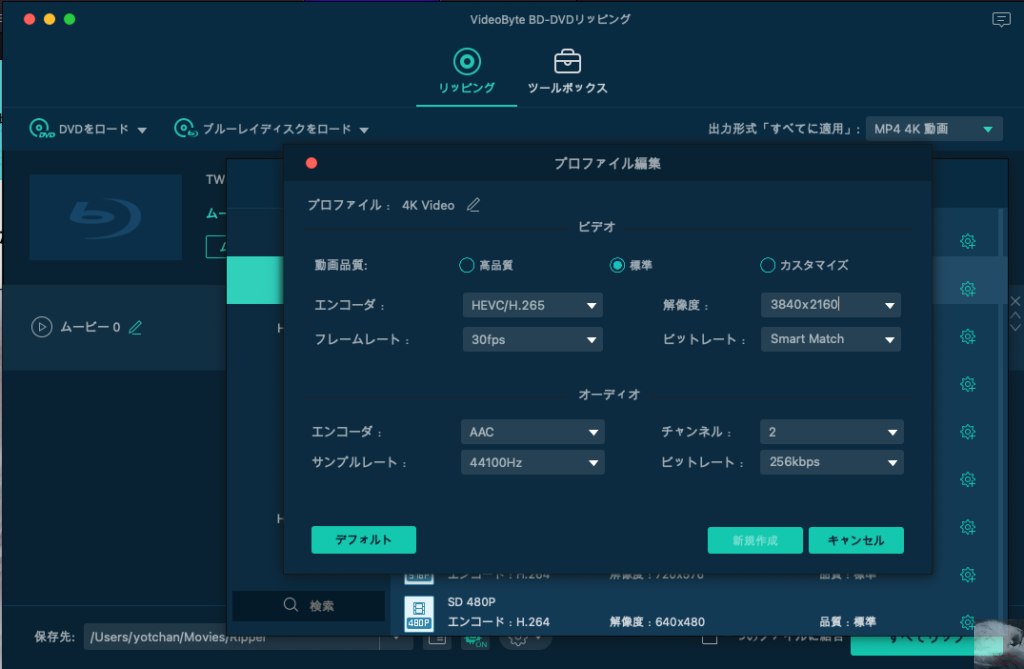Select the カスタマイズ quality radio button
Image resolution: width=1024 pixels, height=669 pixels.
coord(767,265)
